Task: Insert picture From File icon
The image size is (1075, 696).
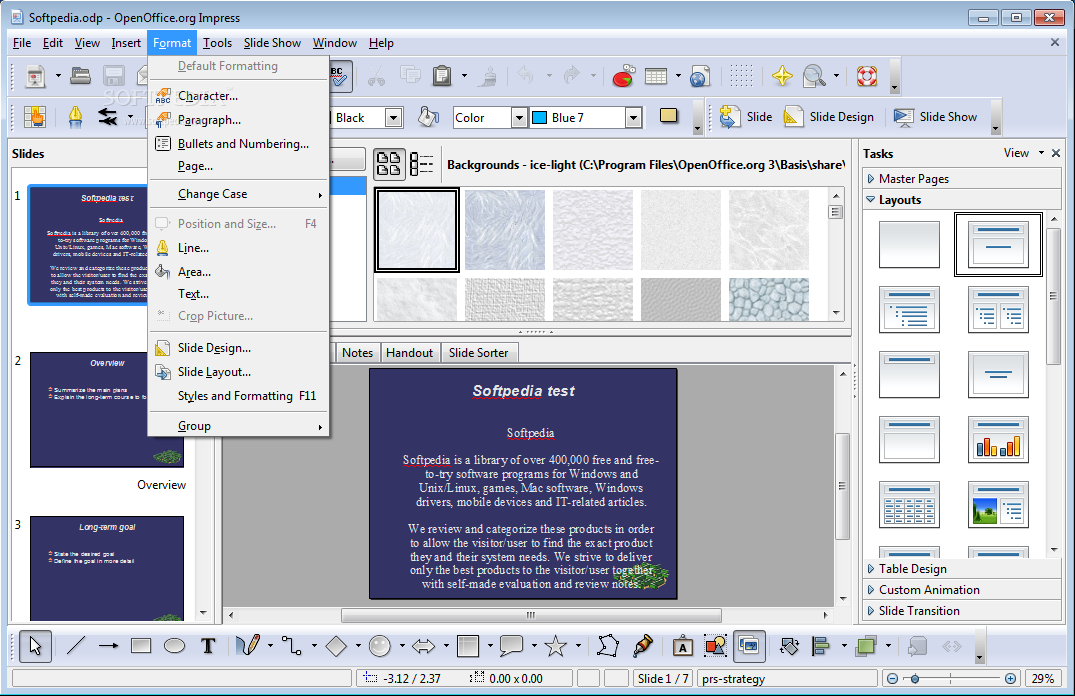Action: pos(715,646)
